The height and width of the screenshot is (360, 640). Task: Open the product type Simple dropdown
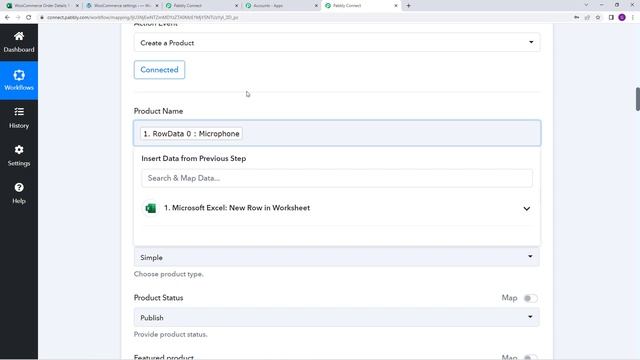pos(337,257)
